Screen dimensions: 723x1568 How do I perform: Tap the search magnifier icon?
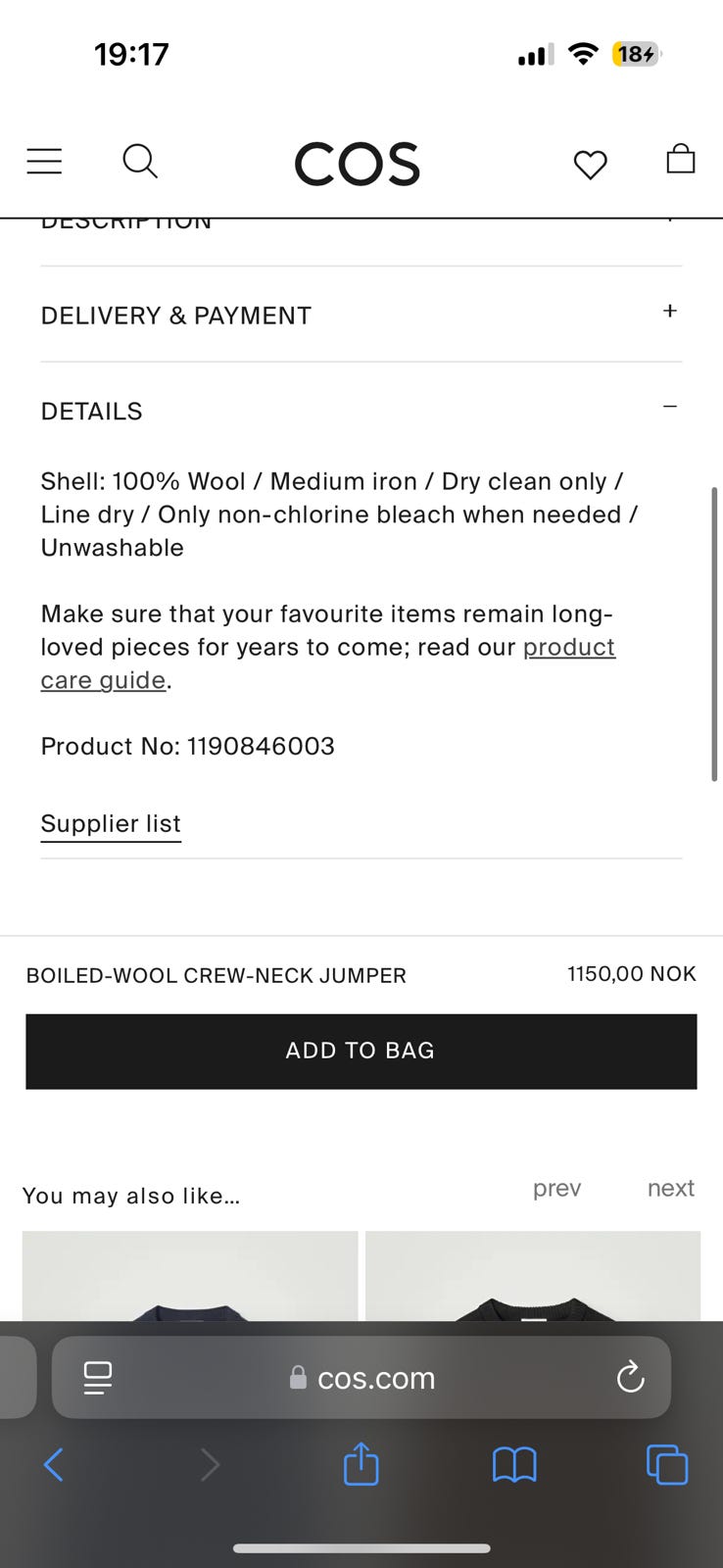pos(140,161)
